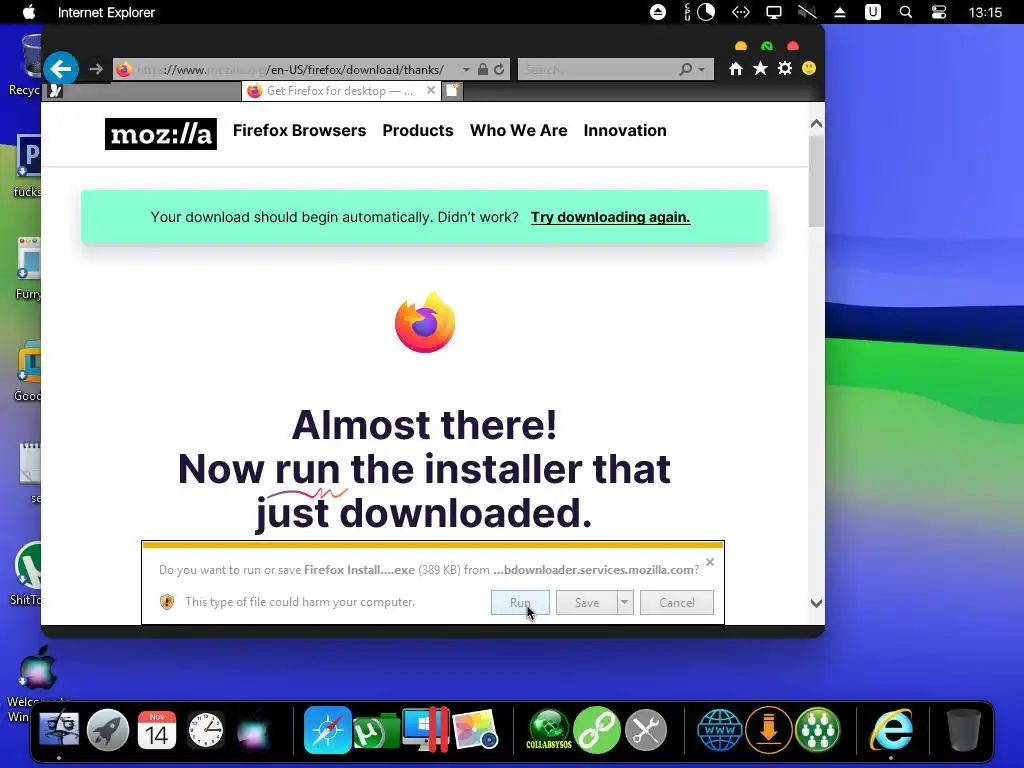Open the Tools gear icon
This screenshot has width=1024, height=768.
(x=784, y=69)
